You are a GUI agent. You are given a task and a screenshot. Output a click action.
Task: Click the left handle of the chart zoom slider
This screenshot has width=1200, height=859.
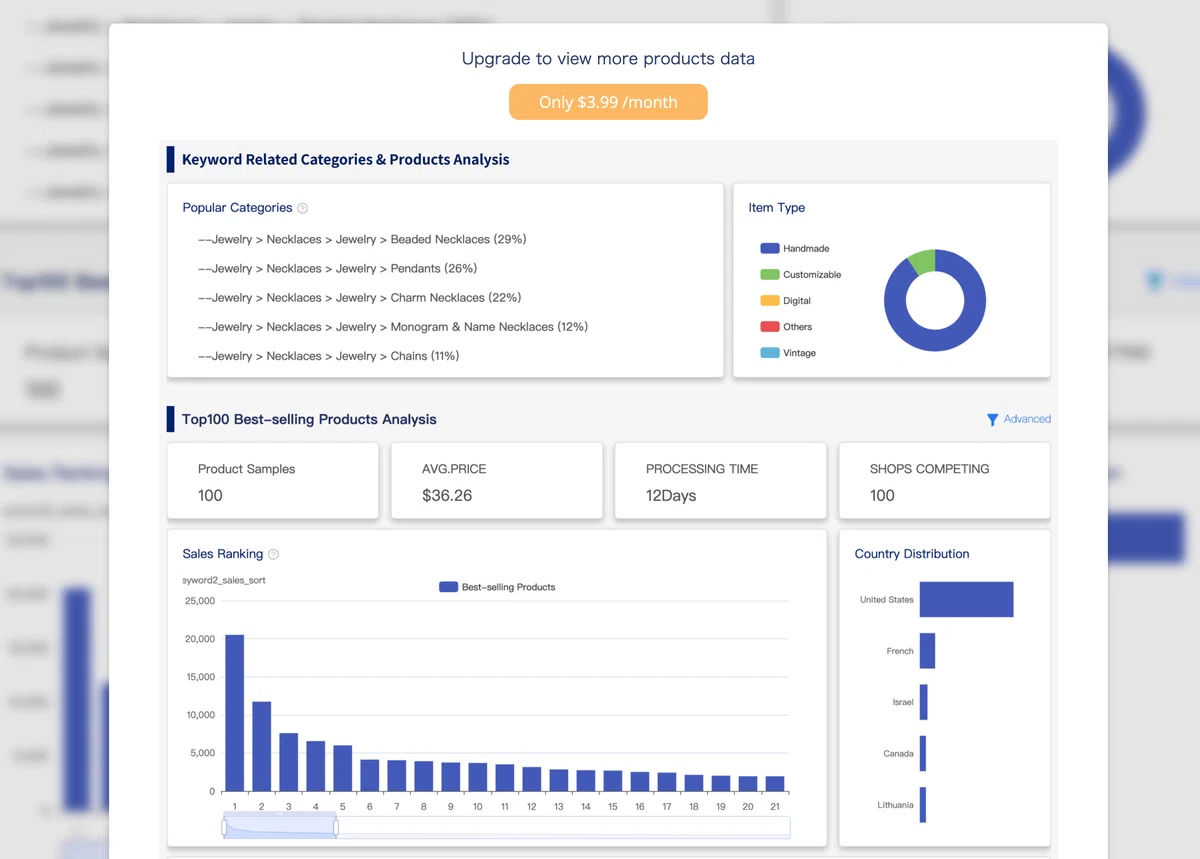tap(225, 827)
